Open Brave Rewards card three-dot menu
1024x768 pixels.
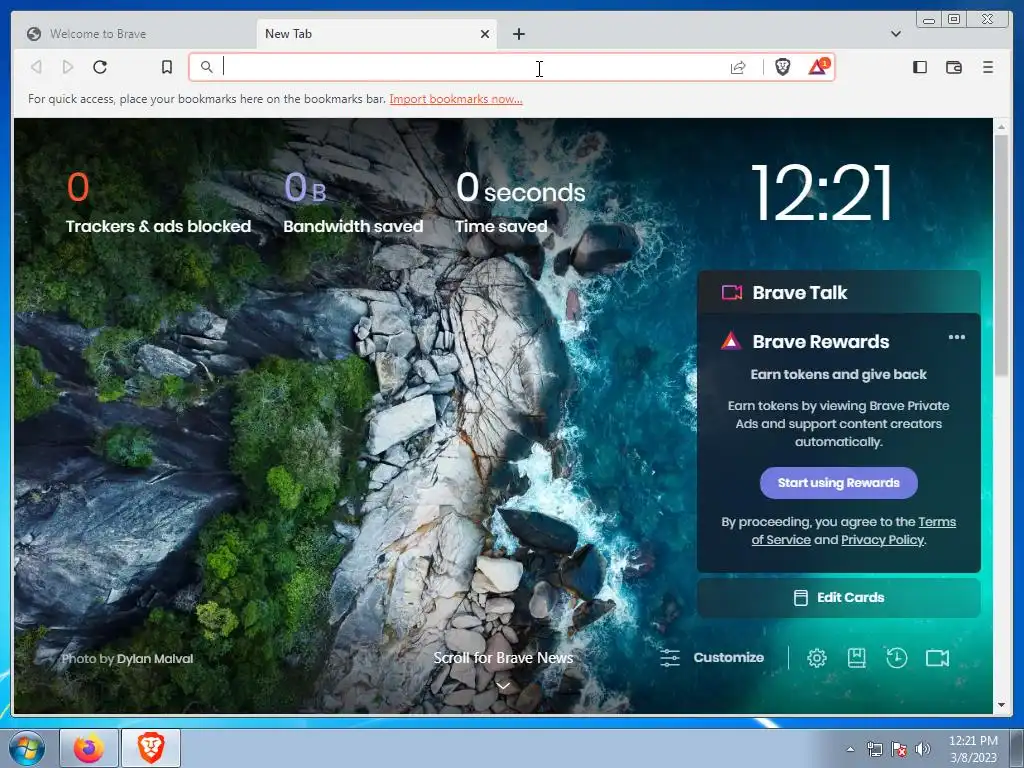tap(957, 337)
